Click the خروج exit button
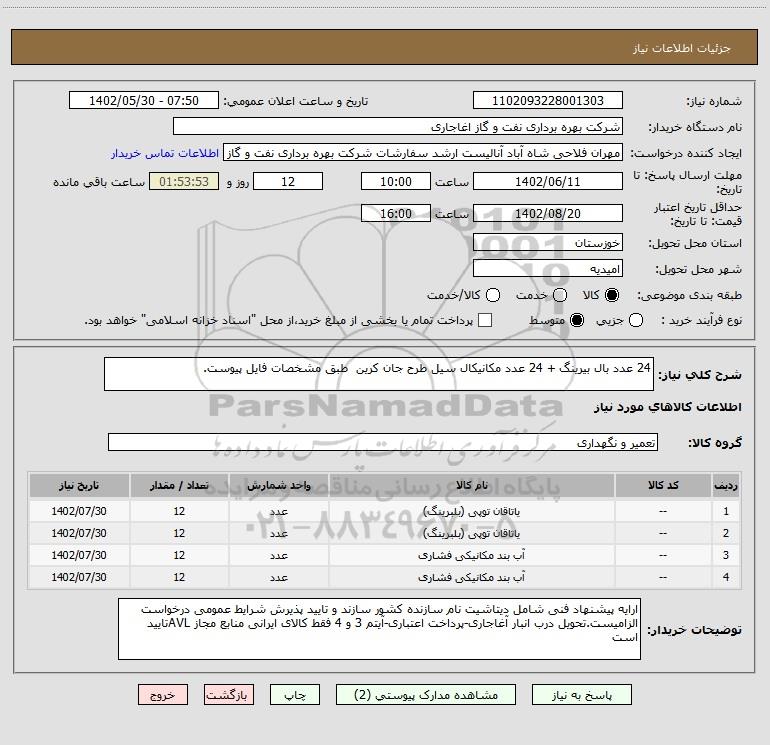Screen dimensions: 770x745 (163, 695)
